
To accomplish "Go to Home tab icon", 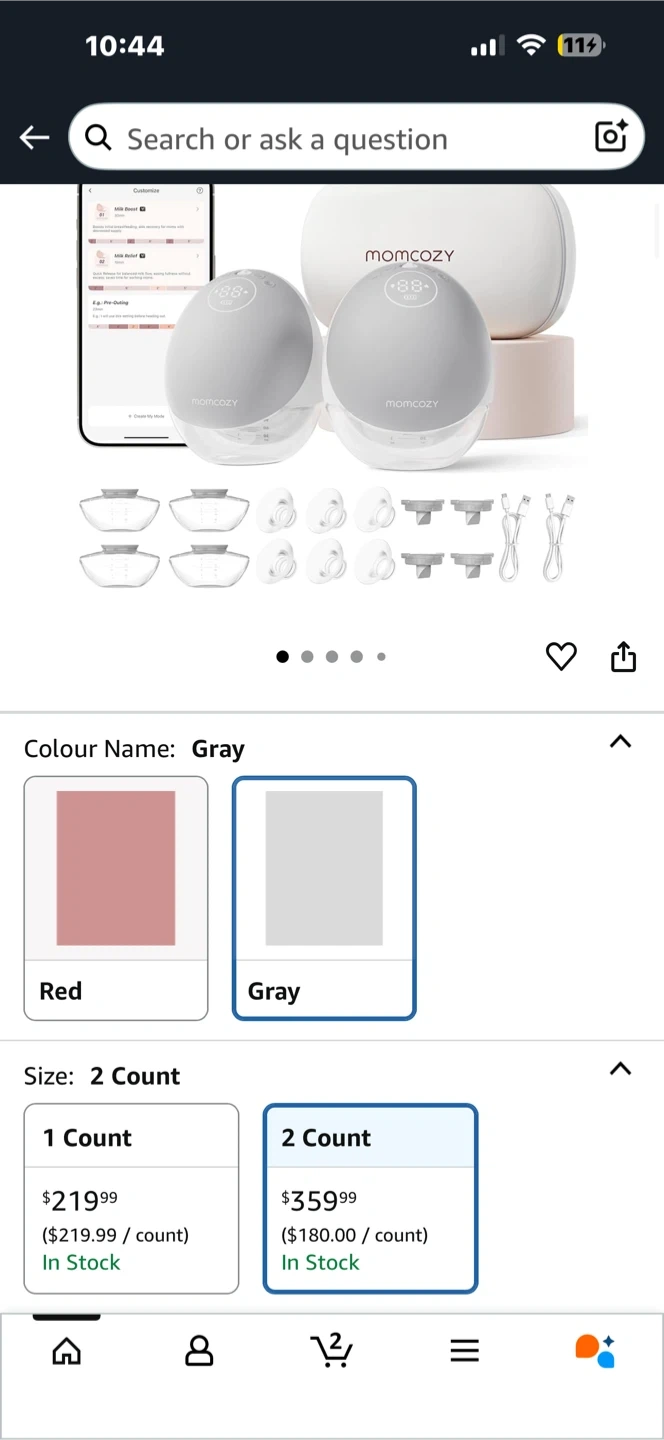I will click(x=67, y=1351).
